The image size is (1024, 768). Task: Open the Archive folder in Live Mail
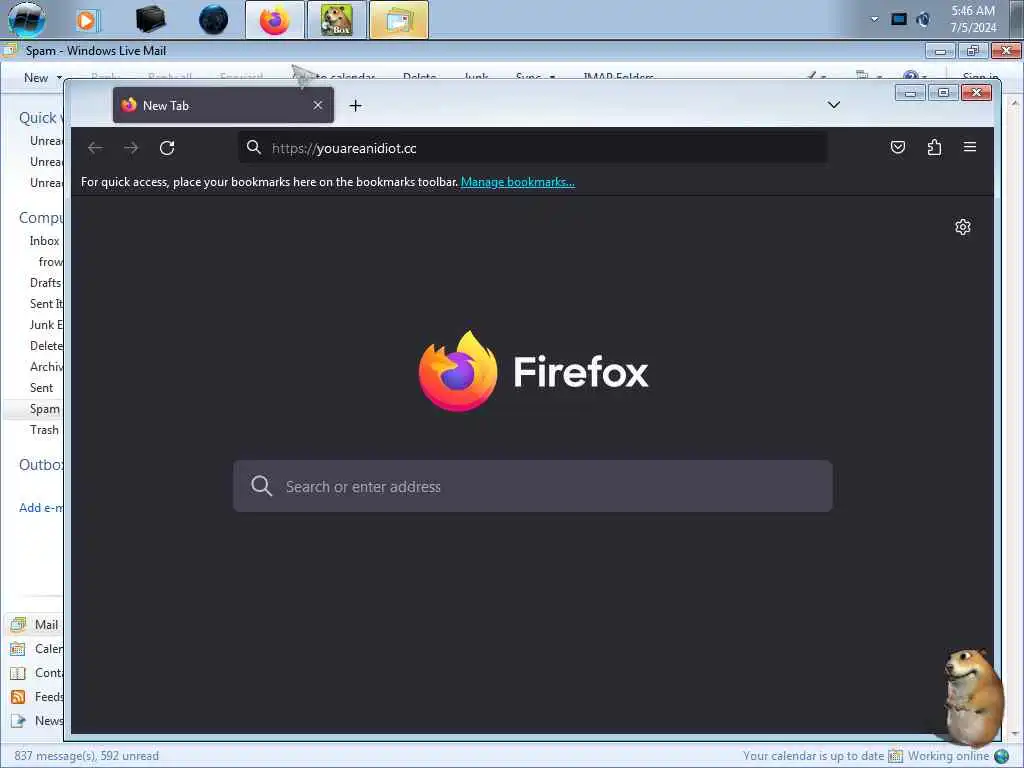click(x=46, y=366)
